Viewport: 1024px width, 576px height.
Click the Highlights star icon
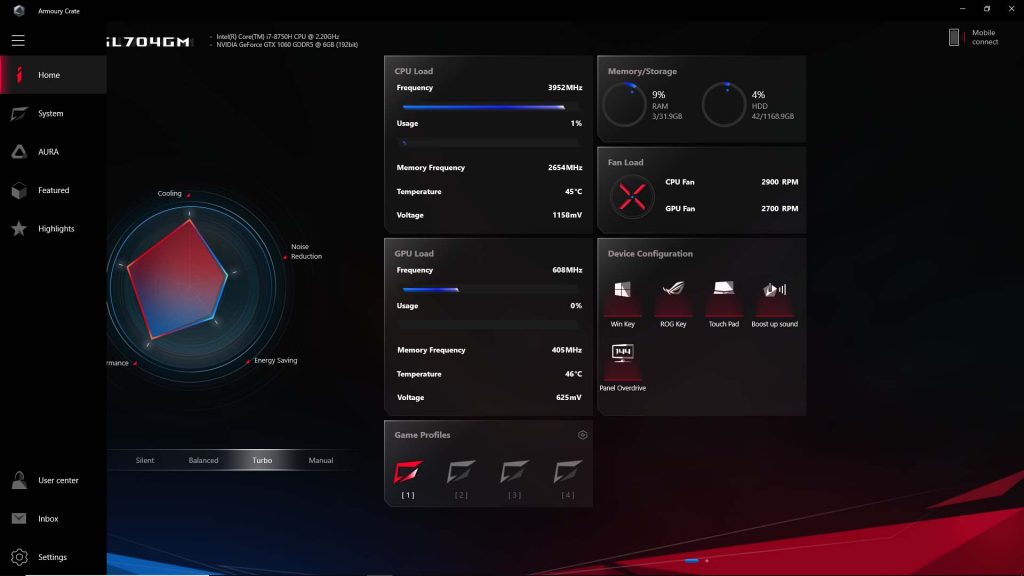[19, 228]
